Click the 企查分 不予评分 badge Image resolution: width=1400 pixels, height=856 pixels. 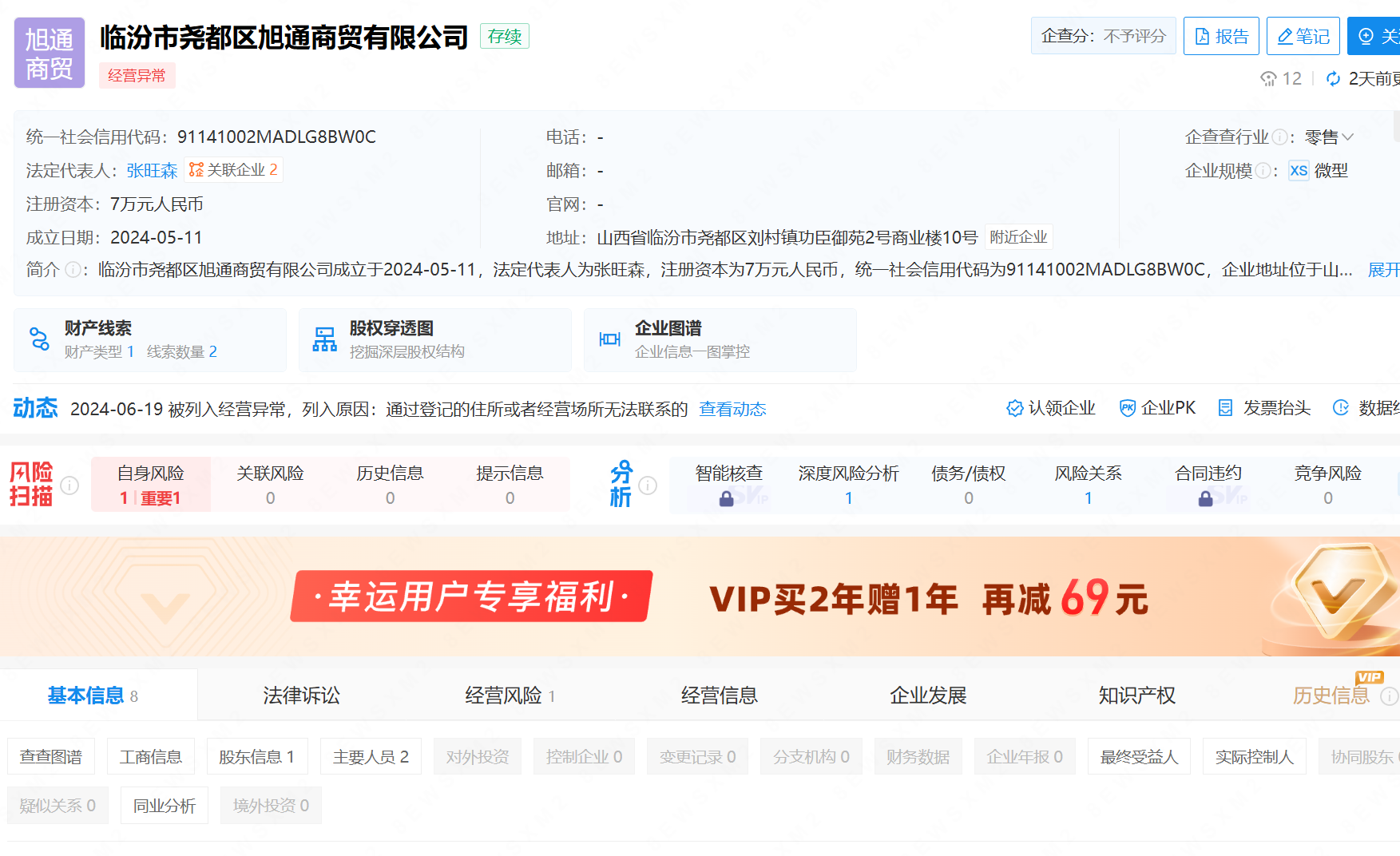pos(1103,36)
